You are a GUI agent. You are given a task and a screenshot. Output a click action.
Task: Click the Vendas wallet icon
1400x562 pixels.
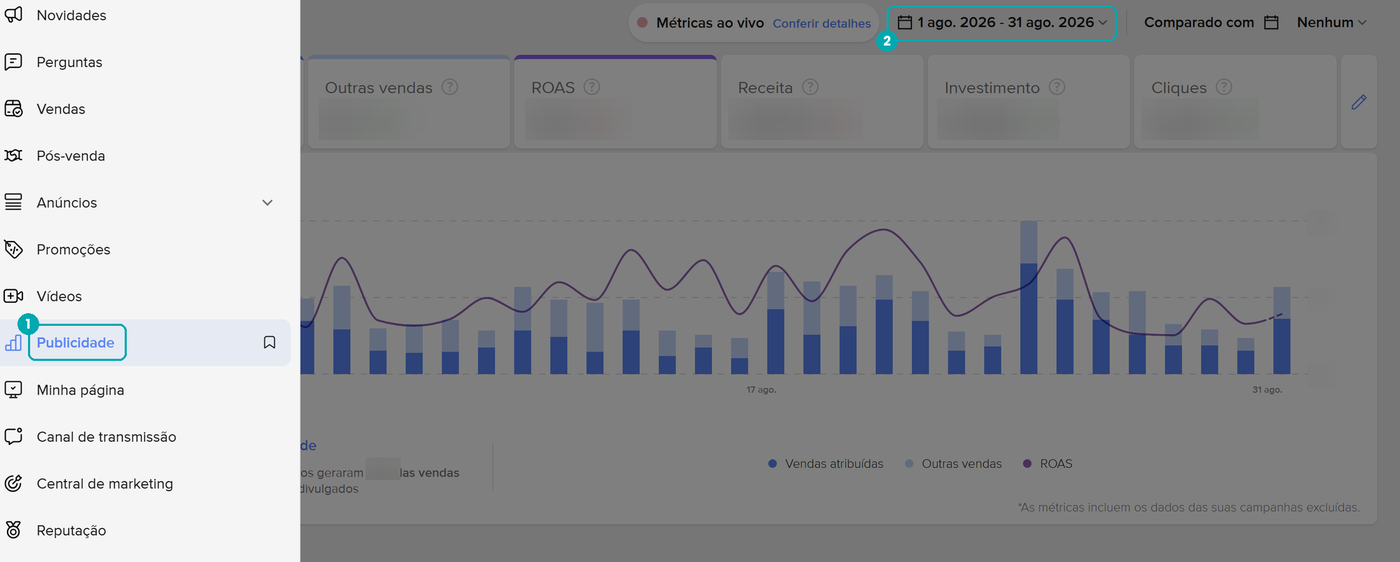point(13,109)
